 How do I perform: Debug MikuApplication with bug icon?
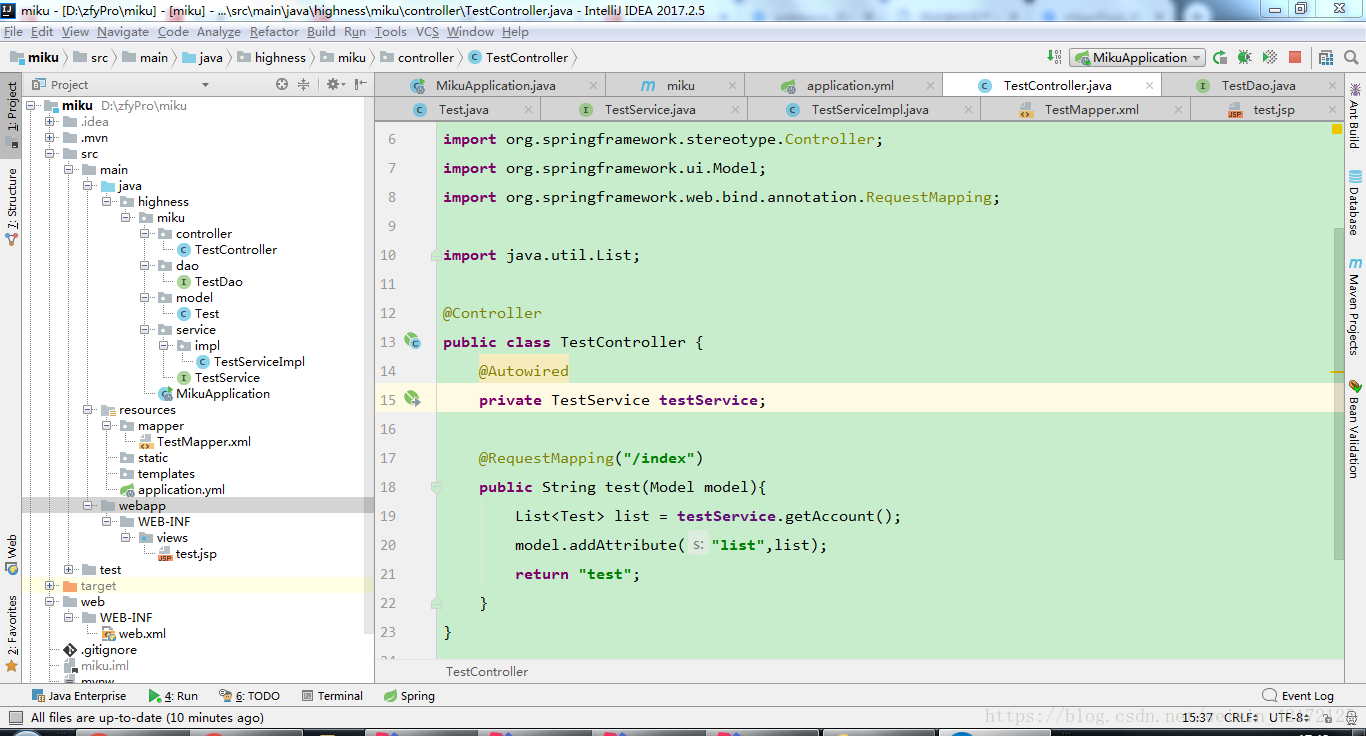(1245, 57)
